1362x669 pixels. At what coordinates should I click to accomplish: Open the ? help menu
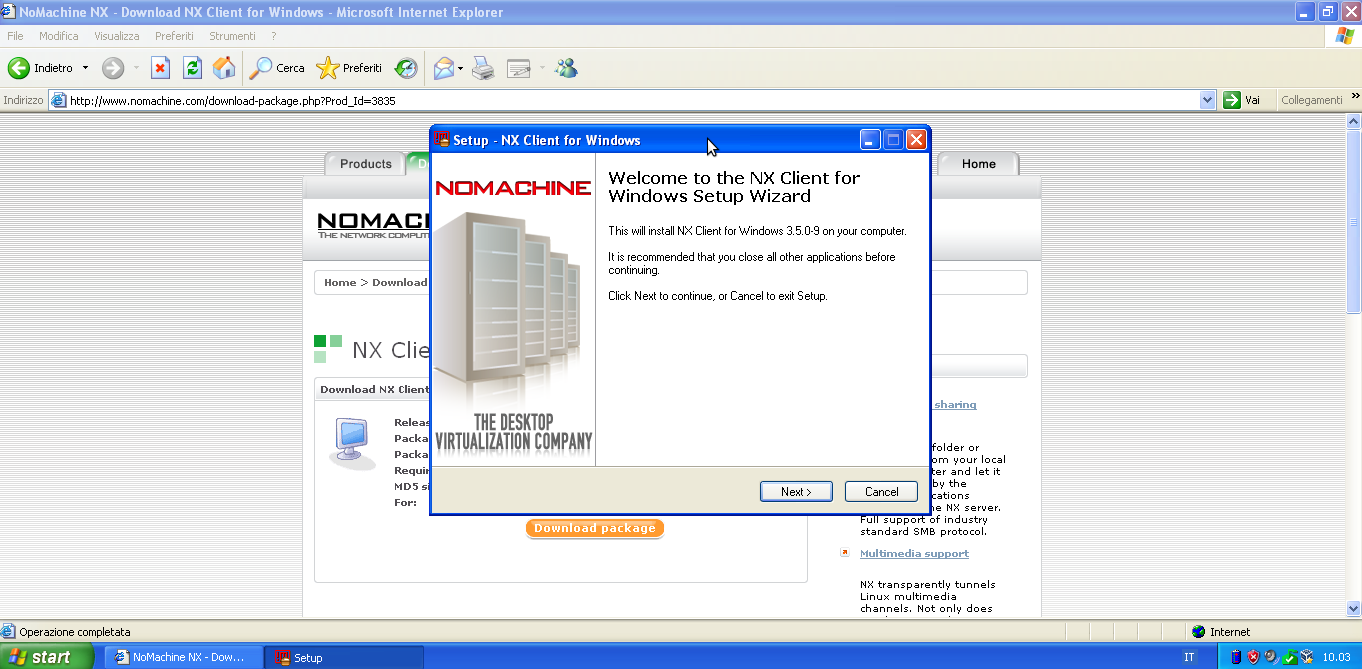[x=273, y=36]
